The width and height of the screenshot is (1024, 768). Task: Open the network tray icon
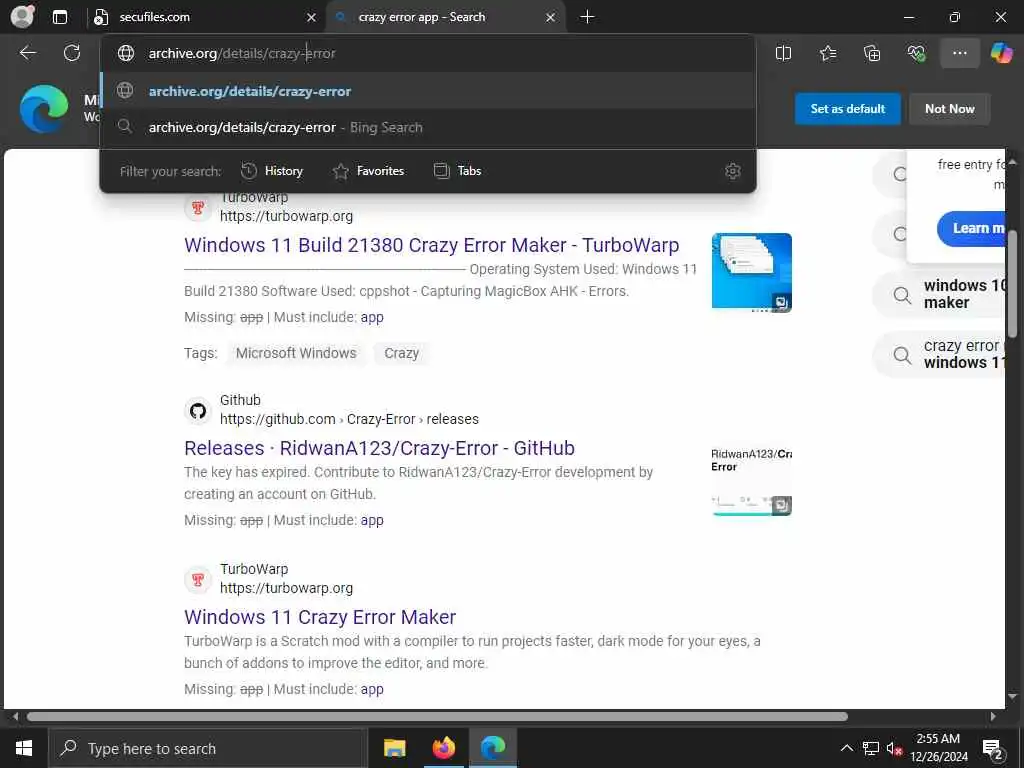click(871, 748)
